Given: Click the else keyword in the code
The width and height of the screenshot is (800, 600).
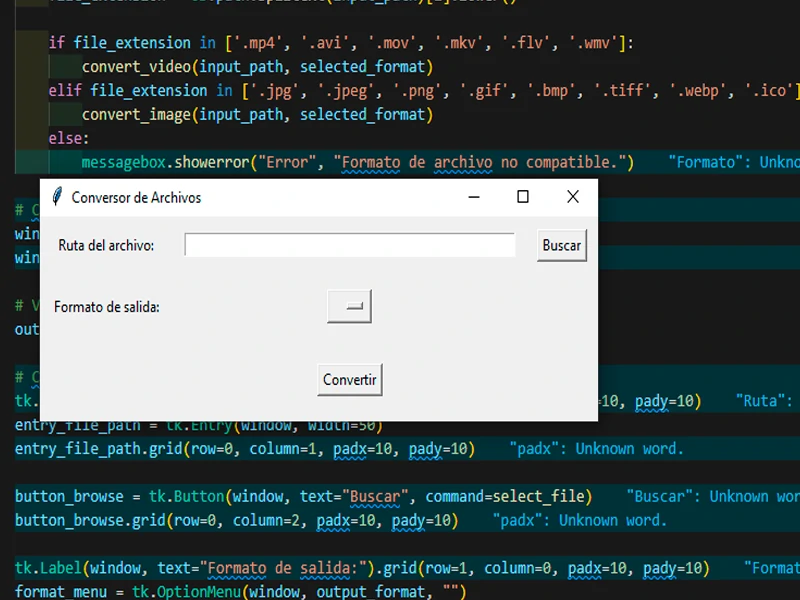Looking at the screenshot, I should 68,138.
